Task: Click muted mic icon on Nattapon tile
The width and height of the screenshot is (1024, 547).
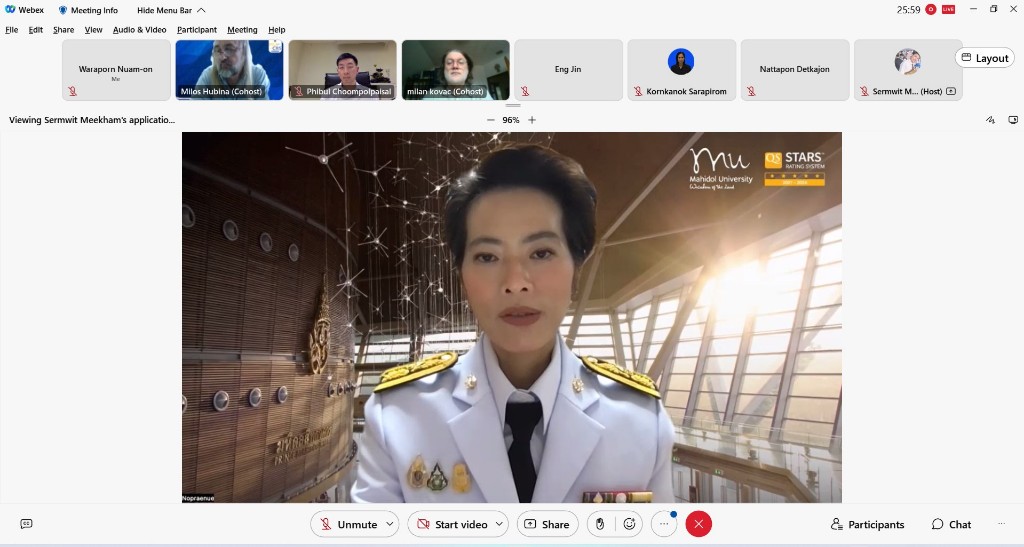Action: click(x=751, y=91)
